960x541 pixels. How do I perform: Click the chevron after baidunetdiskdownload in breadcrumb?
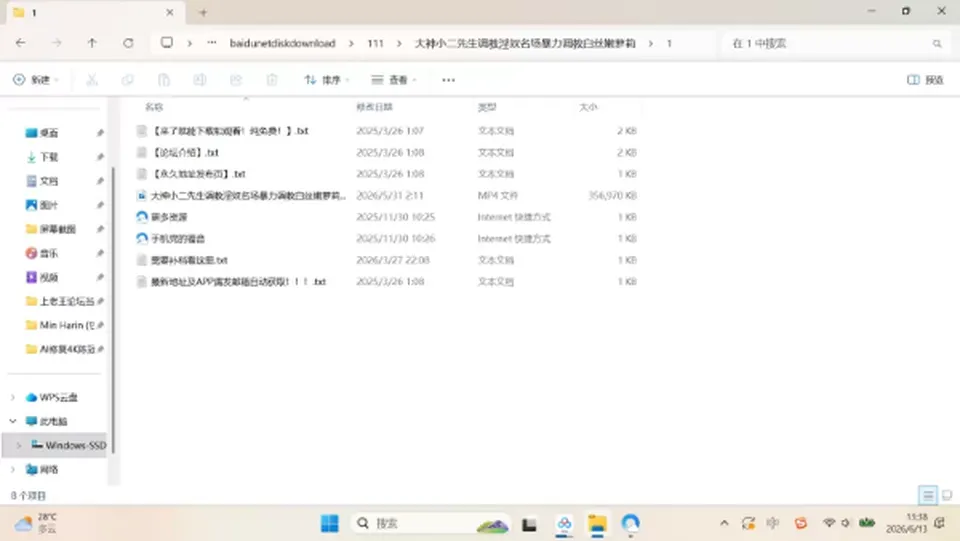coord(351,43)
